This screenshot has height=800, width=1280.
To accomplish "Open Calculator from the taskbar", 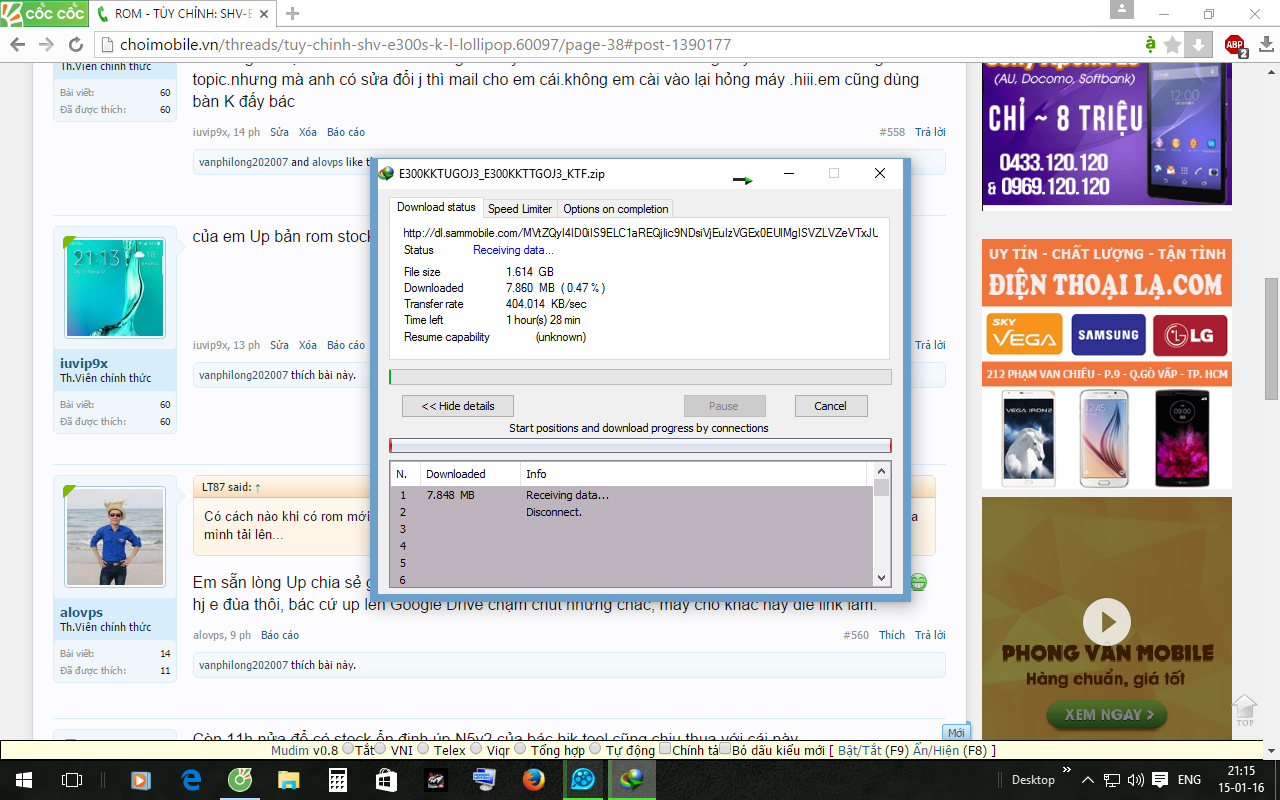I will tap(337, 780).
